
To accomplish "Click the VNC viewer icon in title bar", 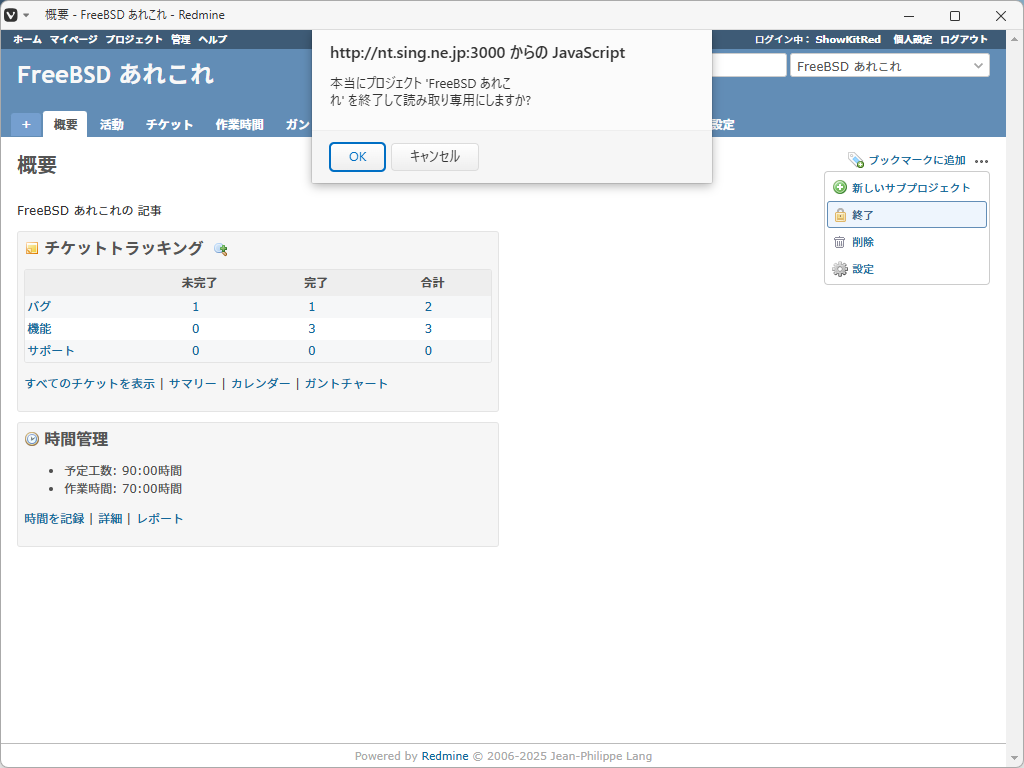I will point(12,14).
